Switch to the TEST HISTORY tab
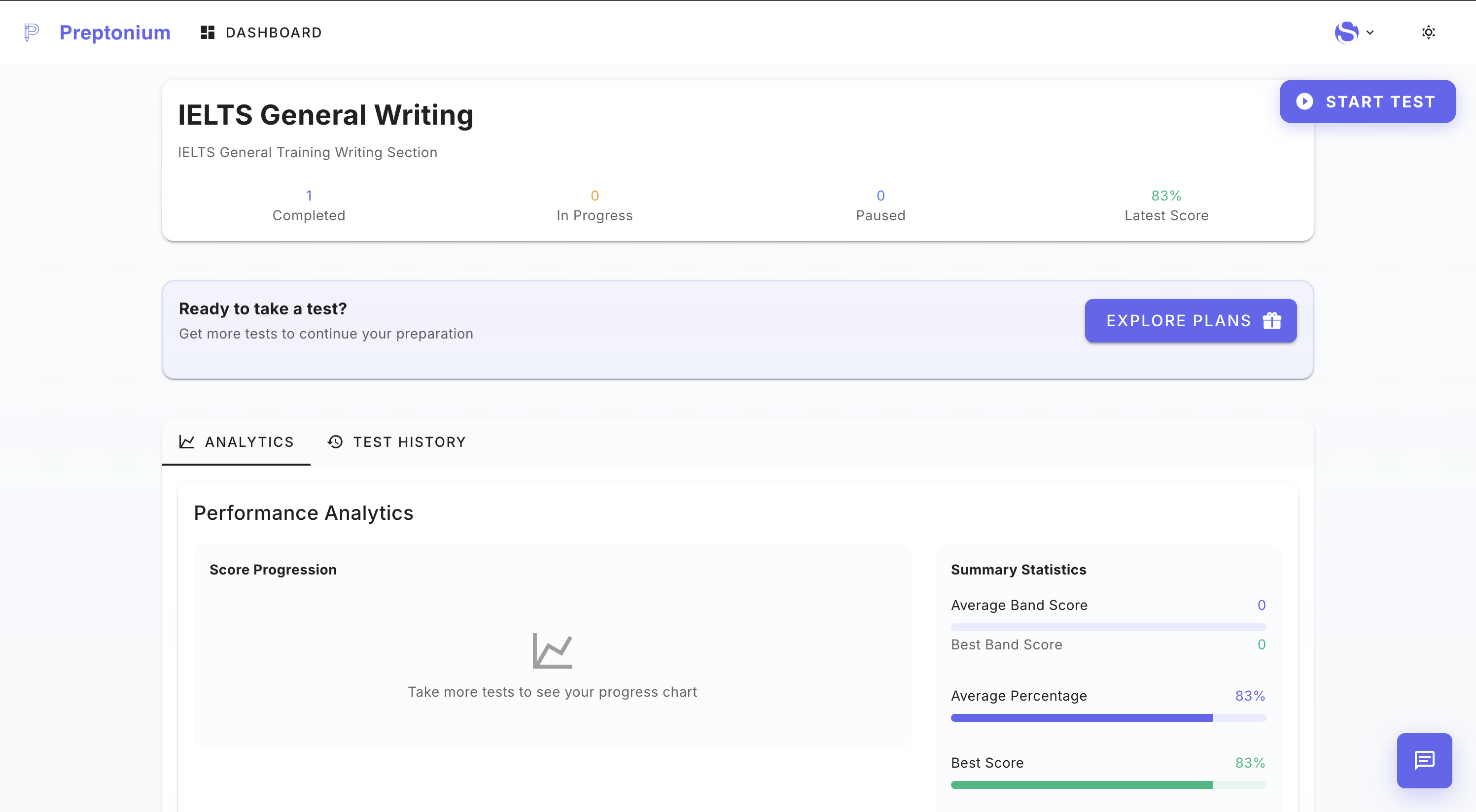Viewport: 1476px width, 812px height. (x=396, y=442)
